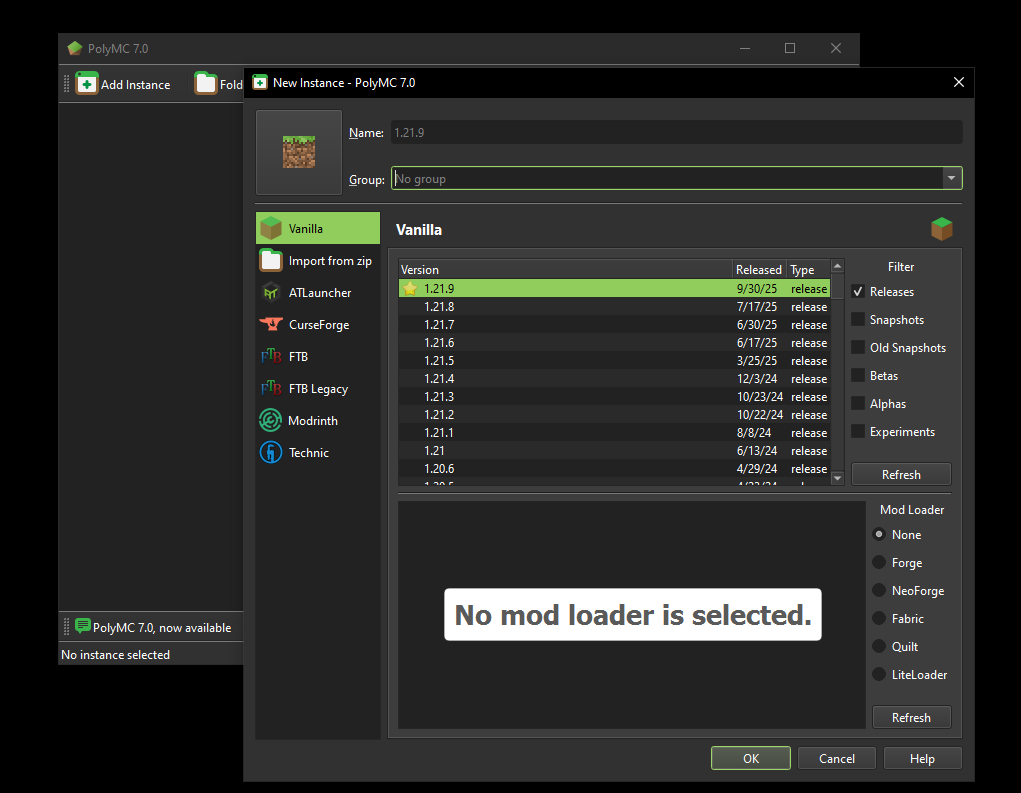1021x793 pixels.
Task: Click the Name input field
Action: (677, 132)
